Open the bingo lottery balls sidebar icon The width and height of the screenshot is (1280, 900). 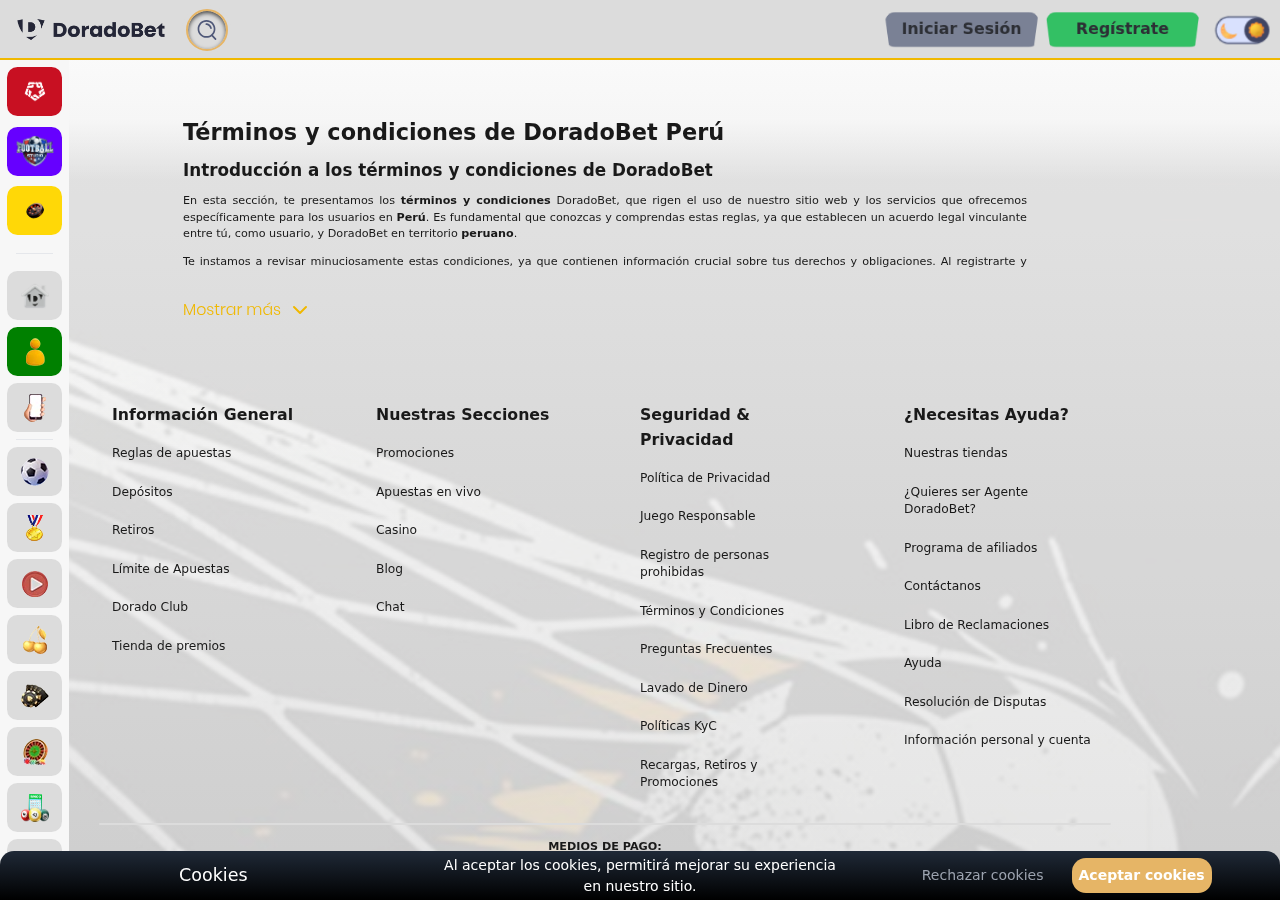coord(34,807)
